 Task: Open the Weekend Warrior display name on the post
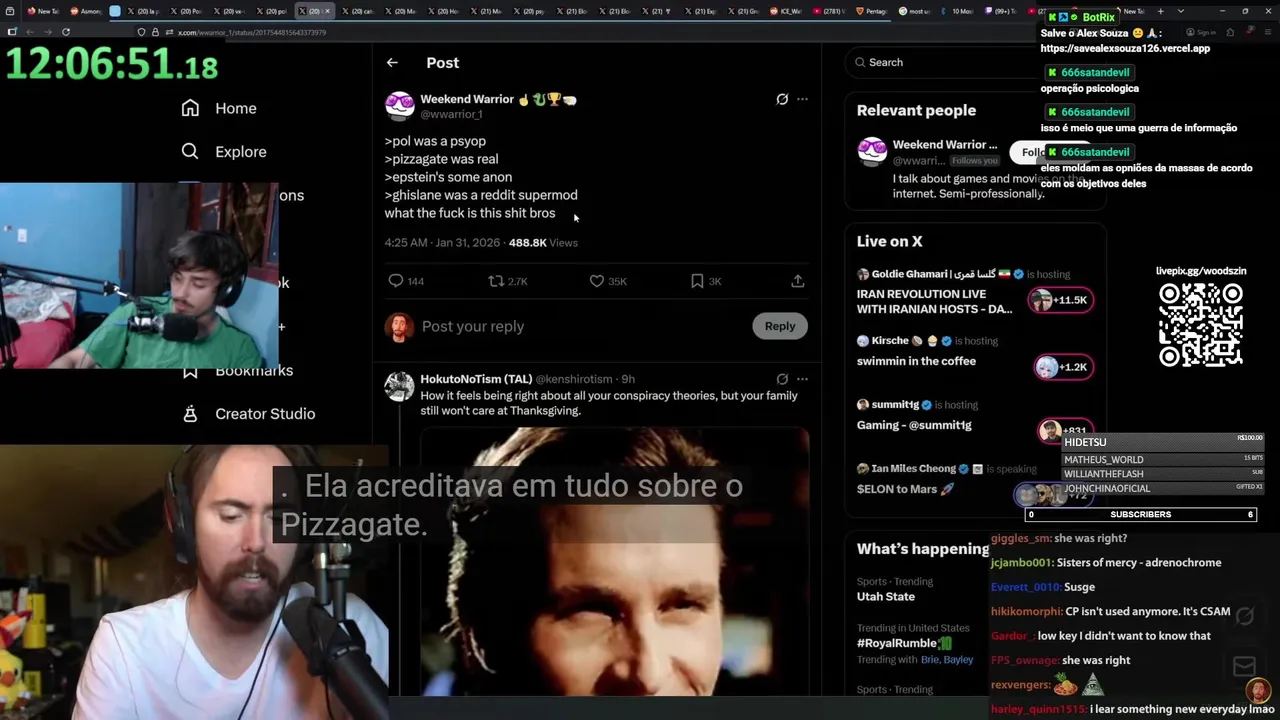click(x=467, y=99)
